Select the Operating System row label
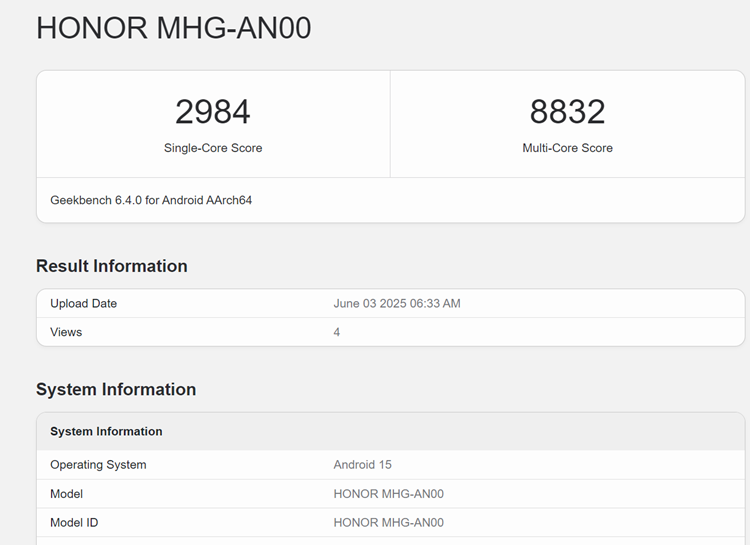The height and width of the screenshot is (545, 750). tap(98, 464)
